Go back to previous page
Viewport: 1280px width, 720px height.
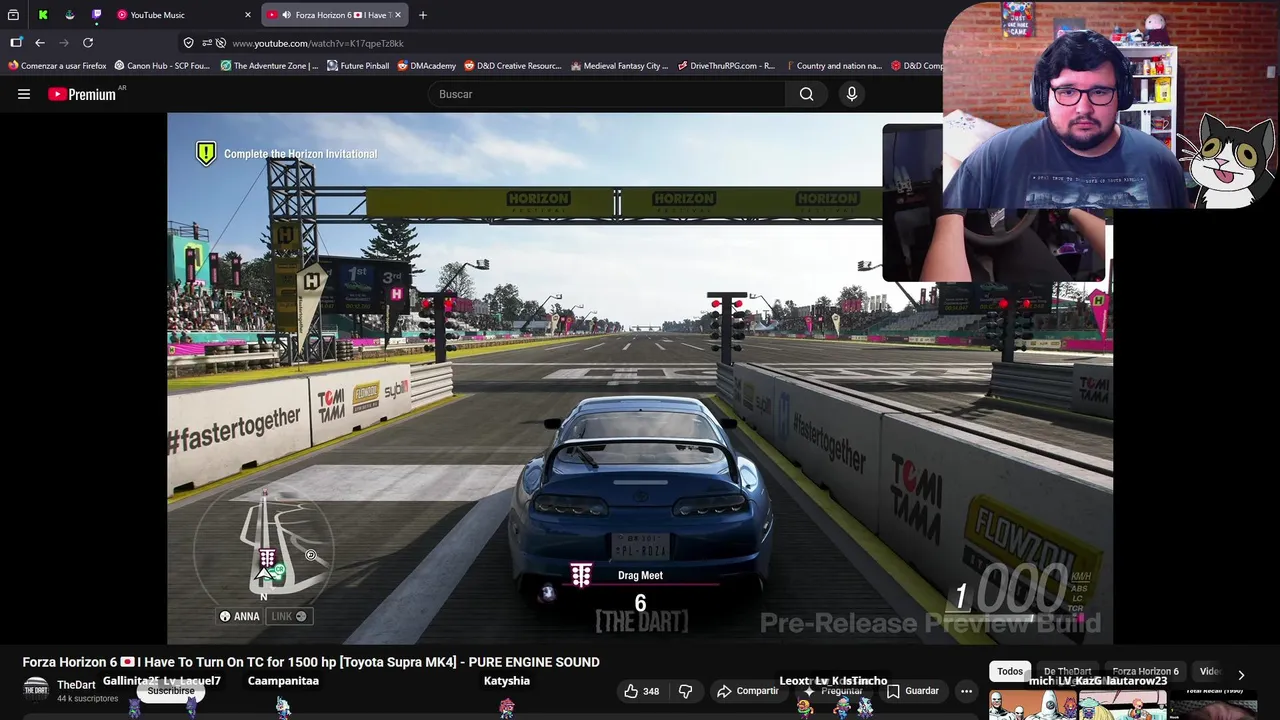(x=40, y=43)
